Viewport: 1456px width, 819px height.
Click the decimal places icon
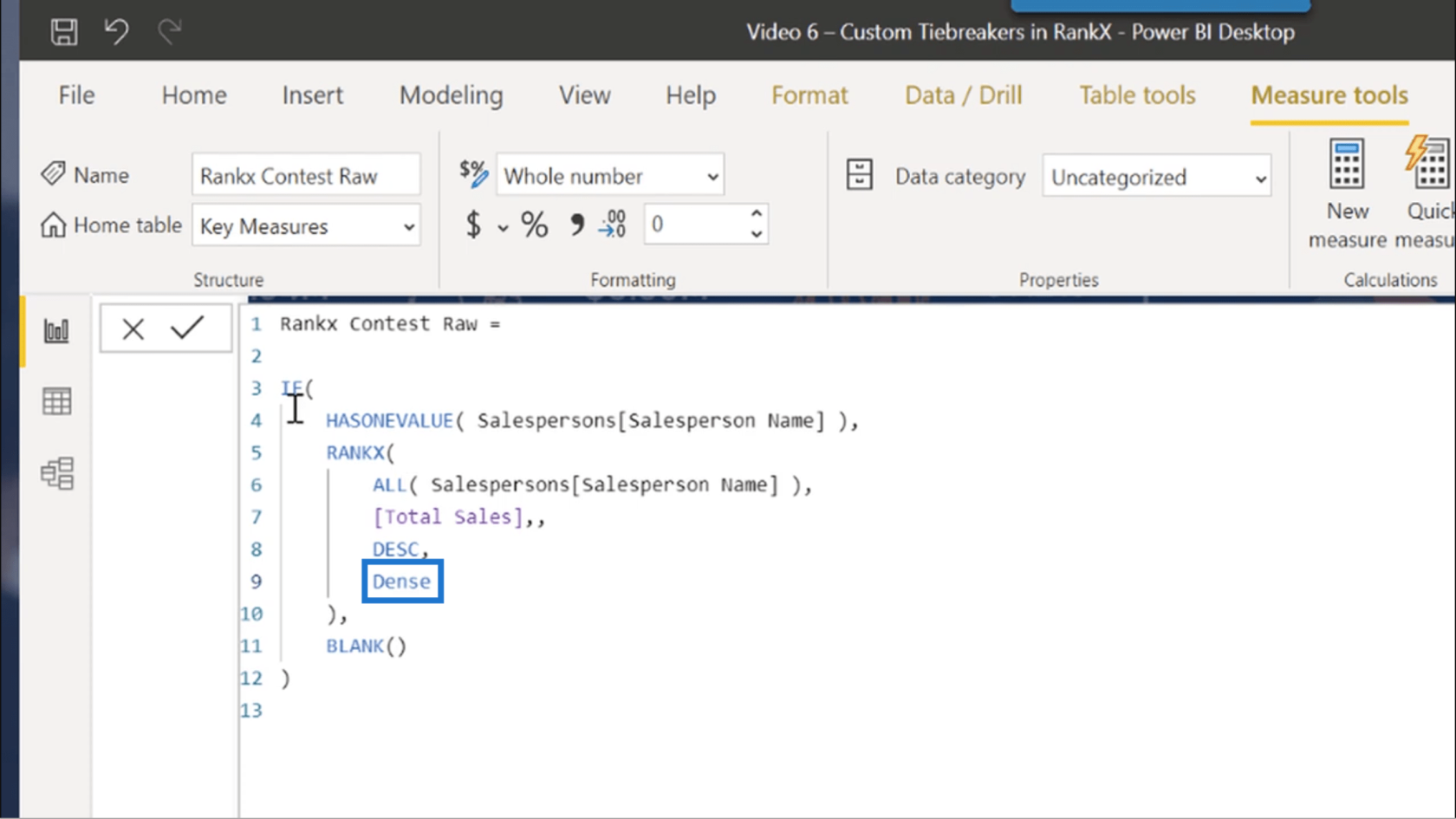613,224
